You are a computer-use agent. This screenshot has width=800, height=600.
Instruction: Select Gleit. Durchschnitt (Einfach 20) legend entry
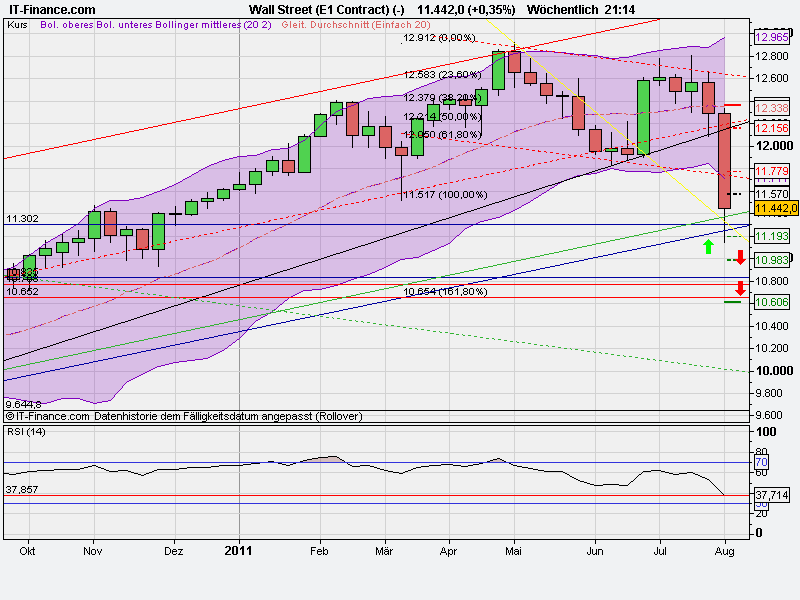point(356,24)
